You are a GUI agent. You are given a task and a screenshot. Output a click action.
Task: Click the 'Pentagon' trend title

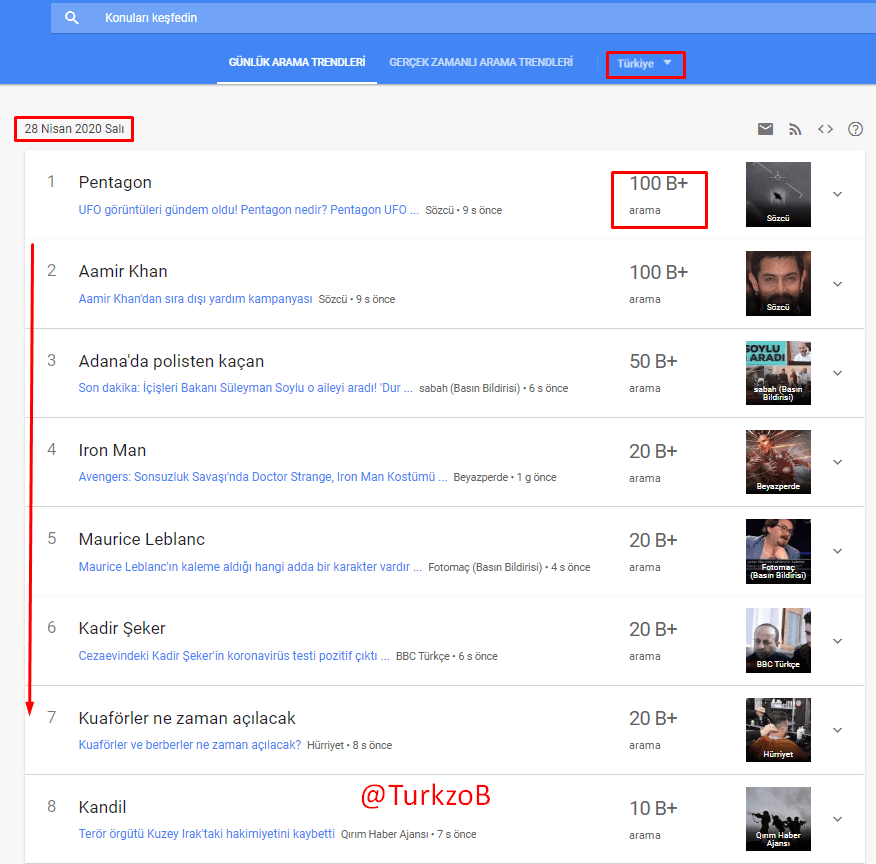(x=115, y=183)
